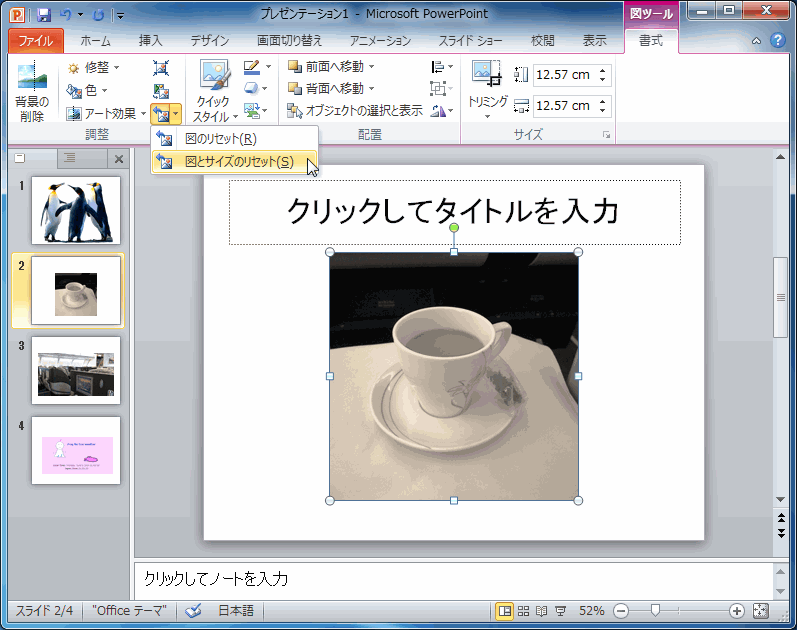
Task: Click the compress pictures icon
Action: click(x=161, y=67)
